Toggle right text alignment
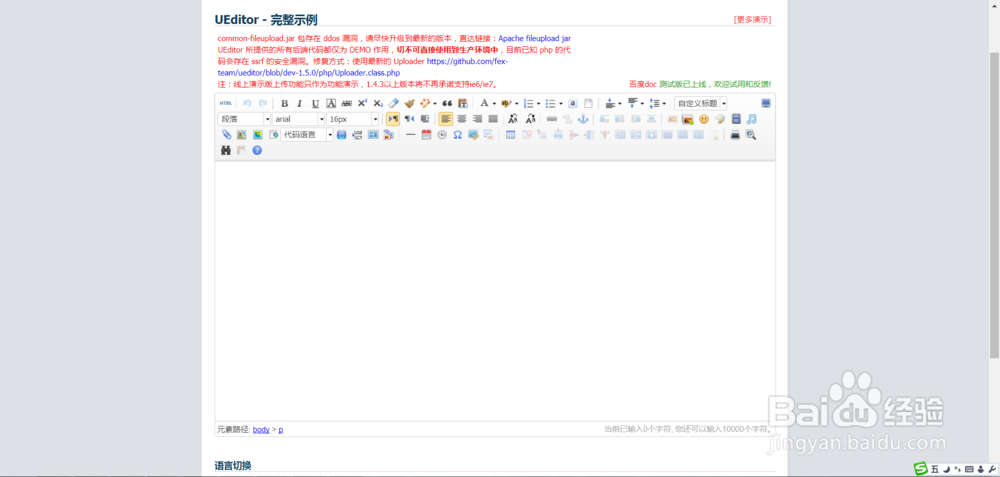Image resolution: width=1000 pixels, height=477 pixels. (477, 119)
